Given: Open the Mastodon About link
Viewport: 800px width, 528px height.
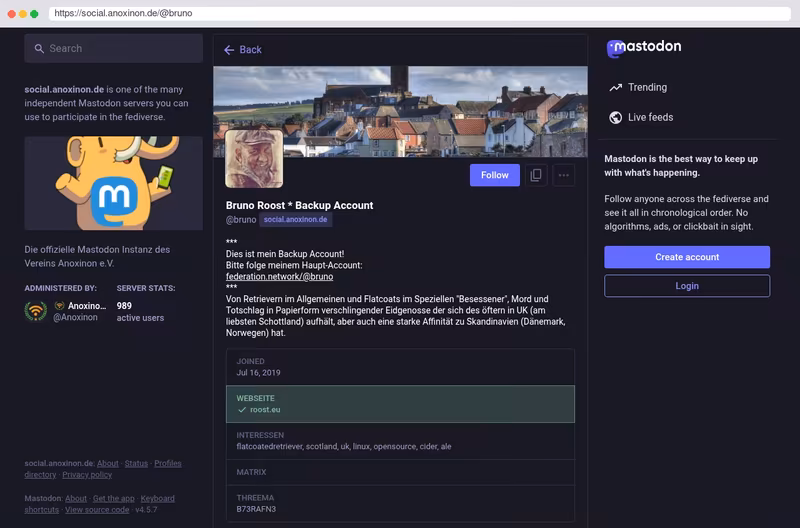Looking at the screenshot, I should (76, 498).
